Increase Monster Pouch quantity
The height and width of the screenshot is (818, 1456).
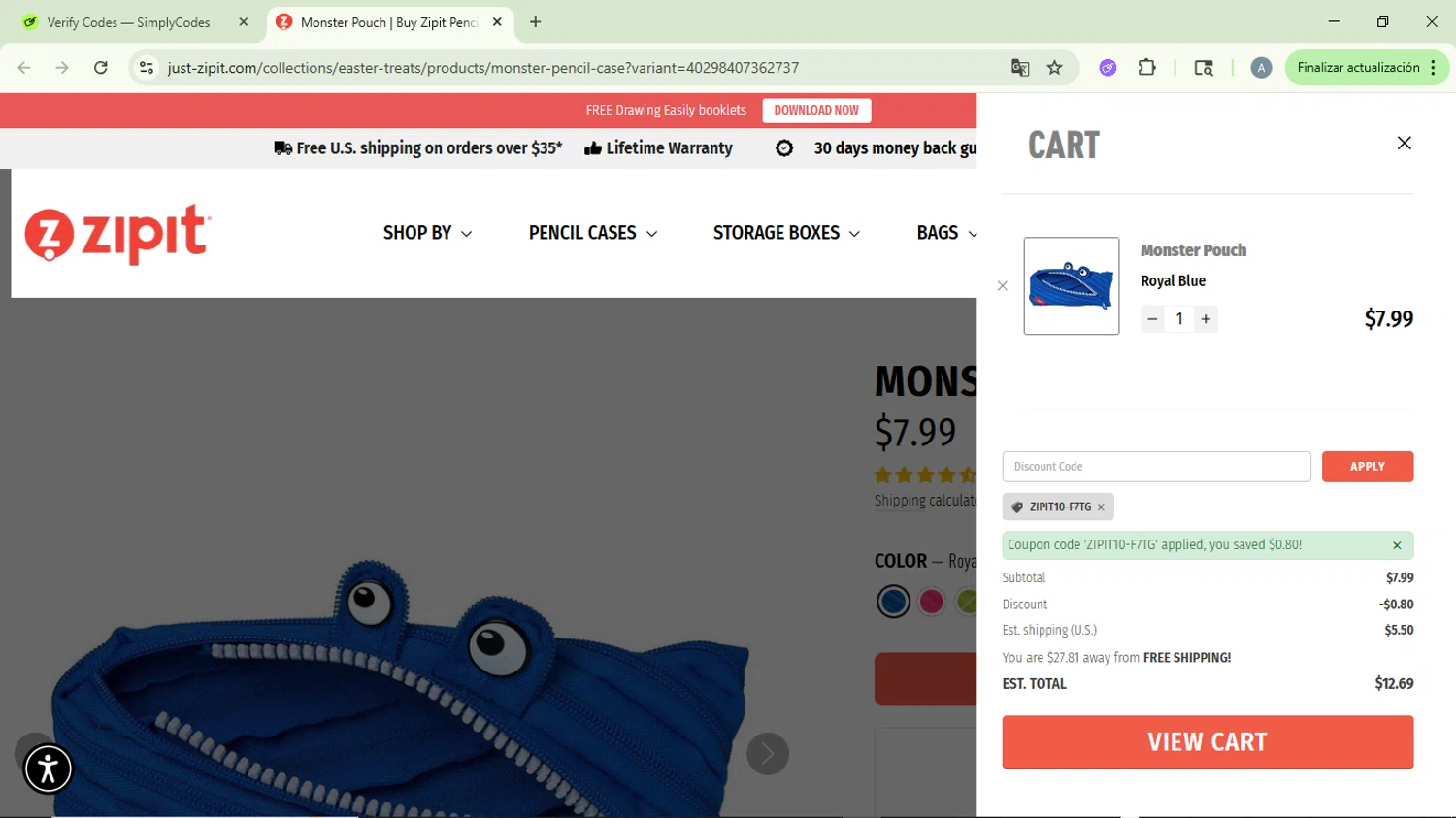coord(1206,319)
